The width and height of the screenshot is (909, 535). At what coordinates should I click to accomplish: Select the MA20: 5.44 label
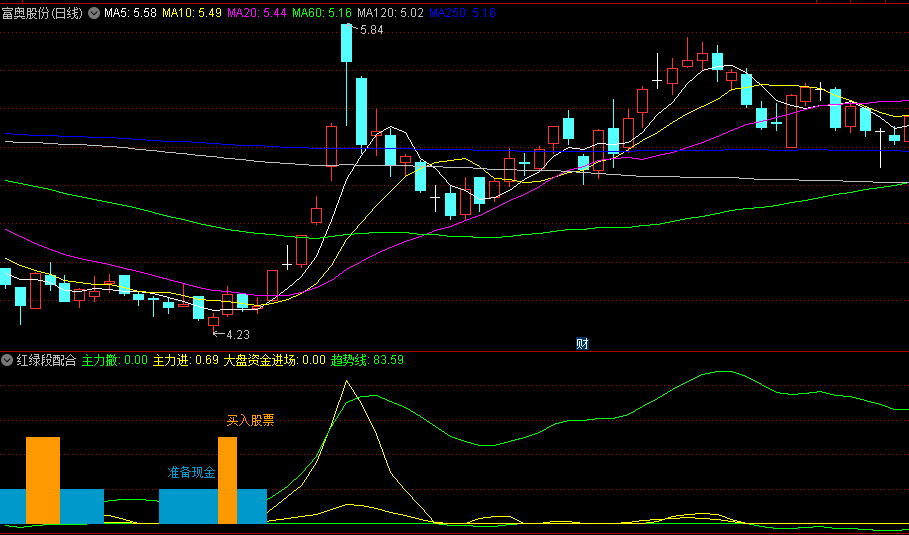[257, 12]
